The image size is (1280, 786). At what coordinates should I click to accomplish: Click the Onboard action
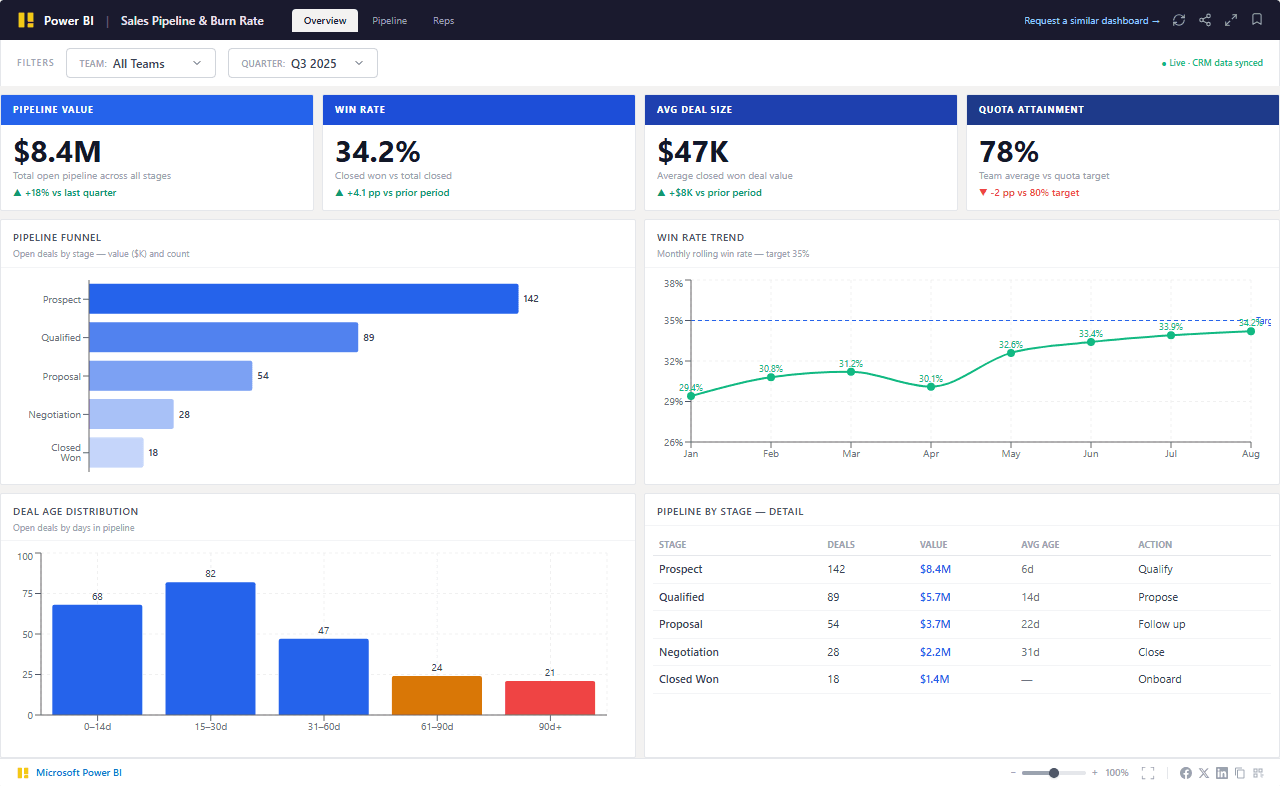click(x=1160, y=679)
